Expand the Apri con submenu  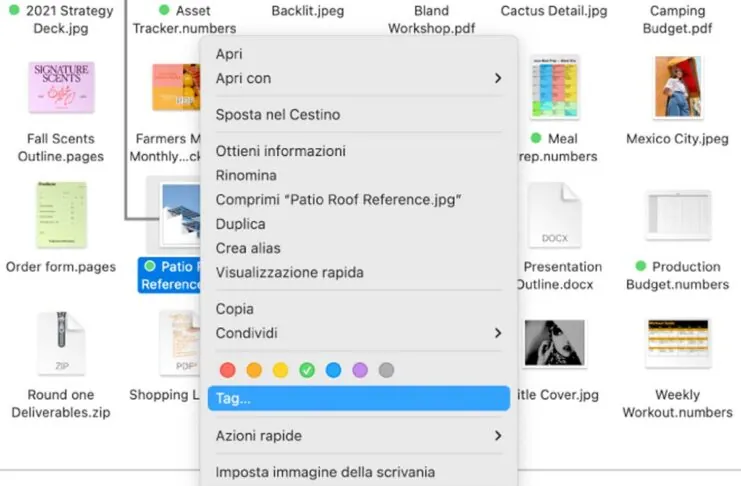pyautogui.click(x=497, y=78)
